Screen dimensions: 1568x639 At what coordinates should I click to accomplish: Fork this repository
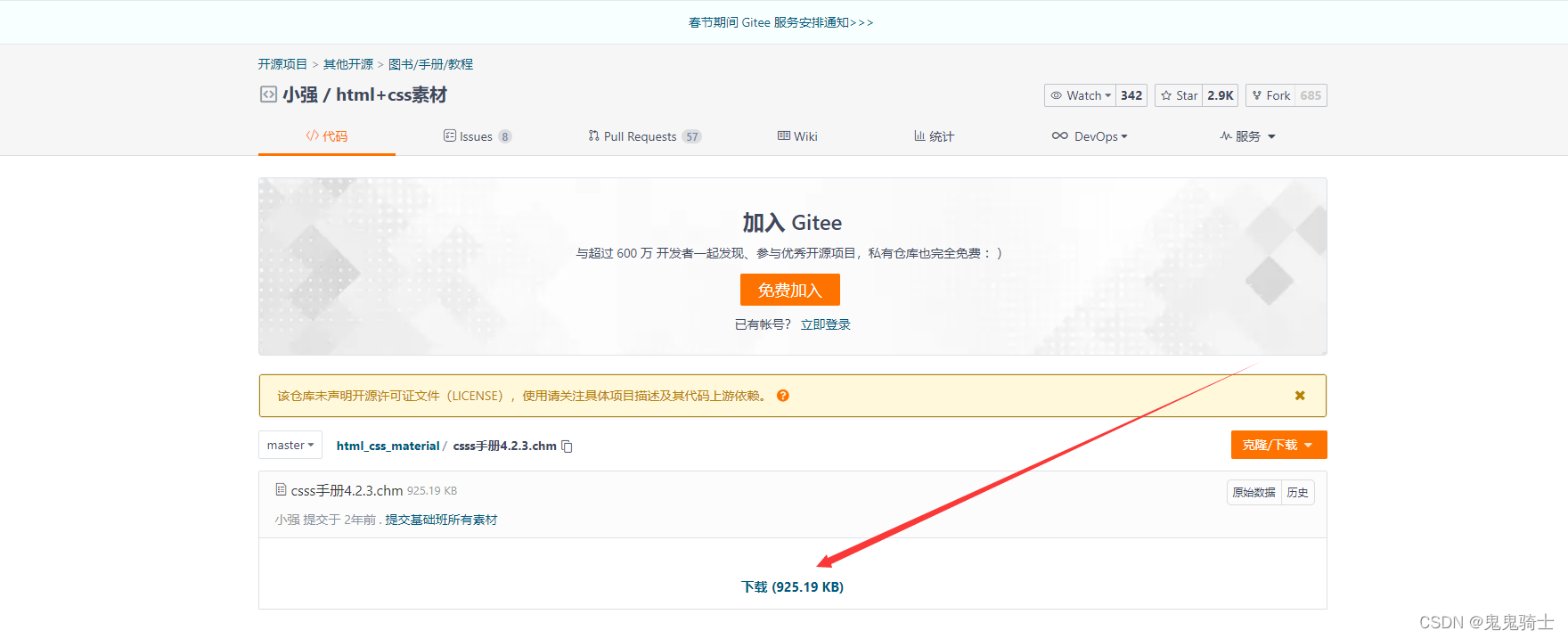pos(1270,95)
